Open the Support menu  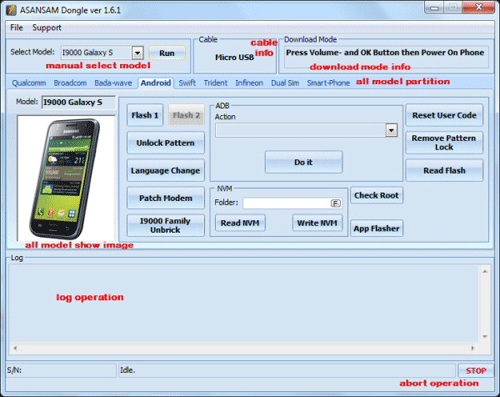47,28
